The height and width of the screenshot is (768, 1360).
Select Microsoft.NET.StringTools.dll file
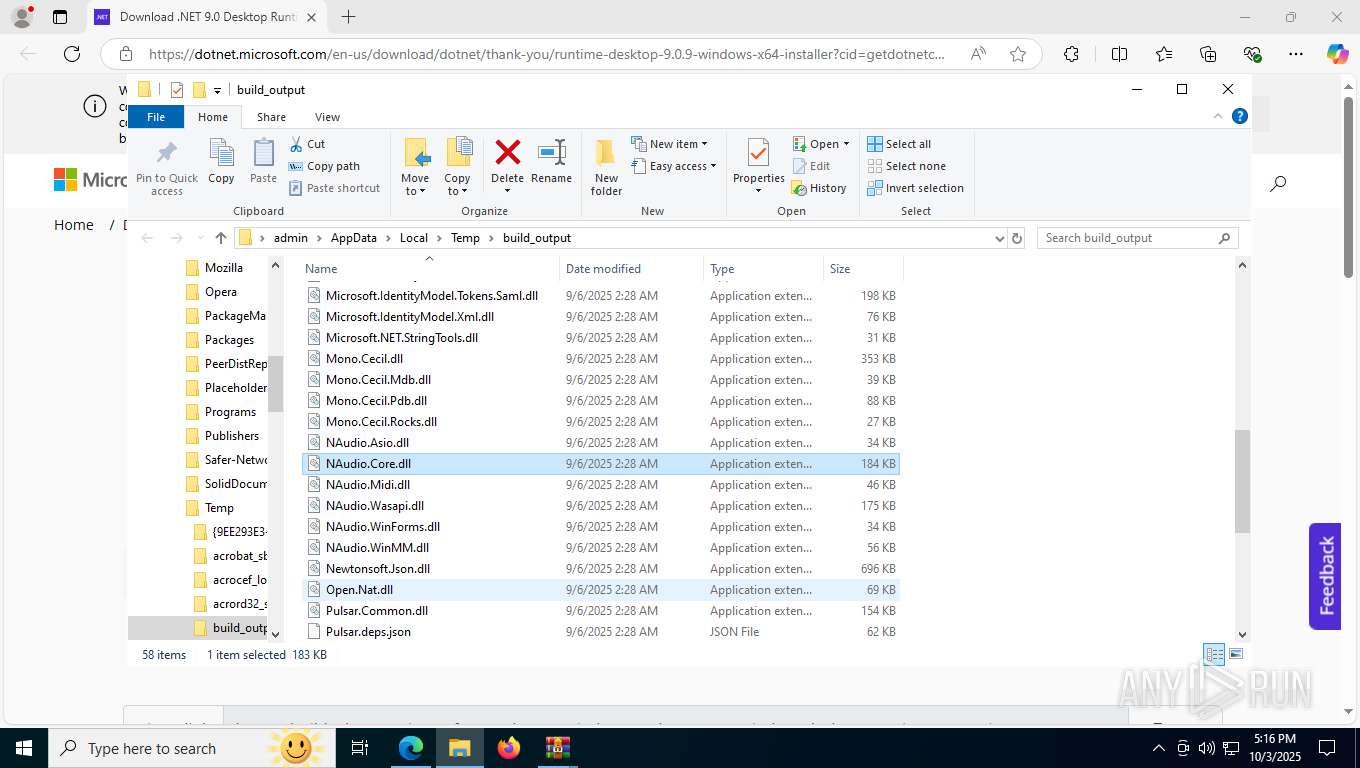pyautogui.click(x=600, y=338)
